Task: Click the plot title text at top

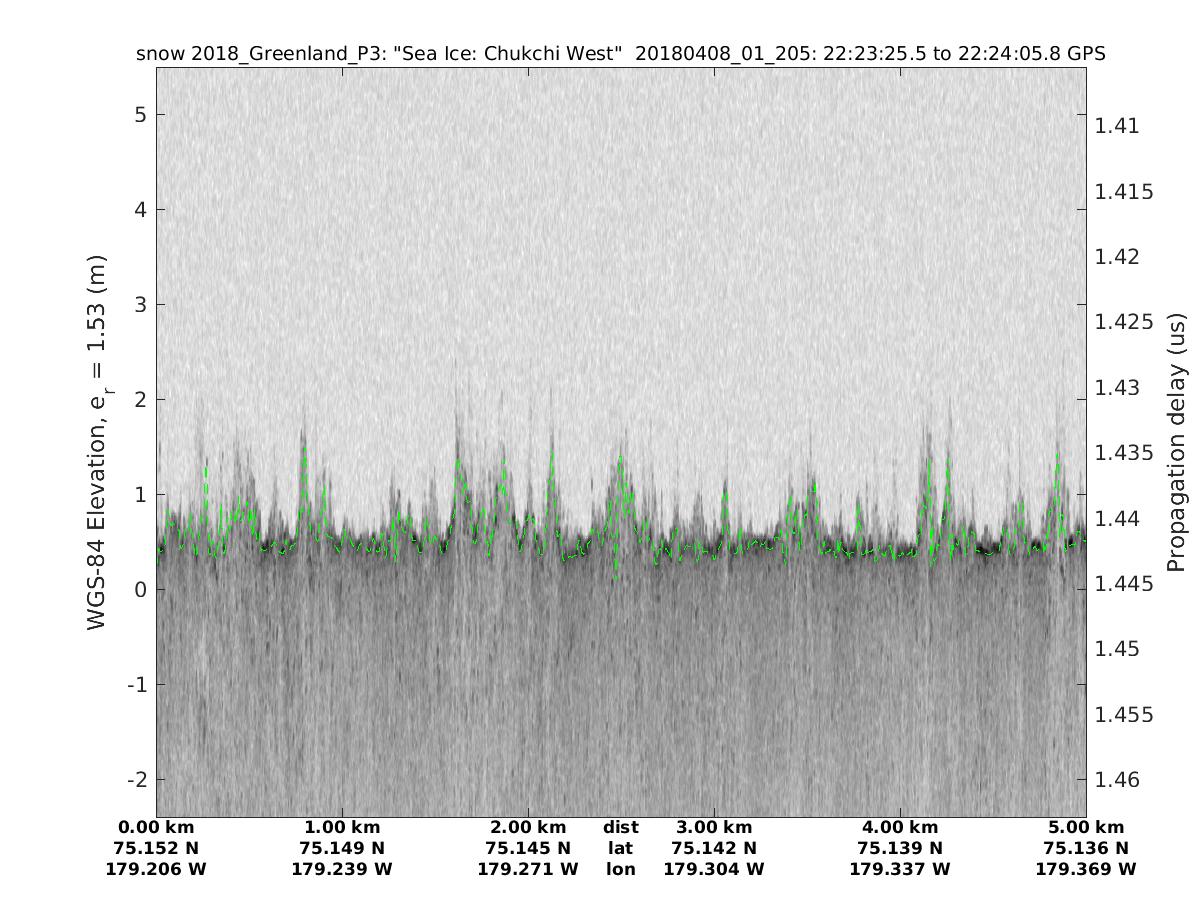Action: click(620, 54)
